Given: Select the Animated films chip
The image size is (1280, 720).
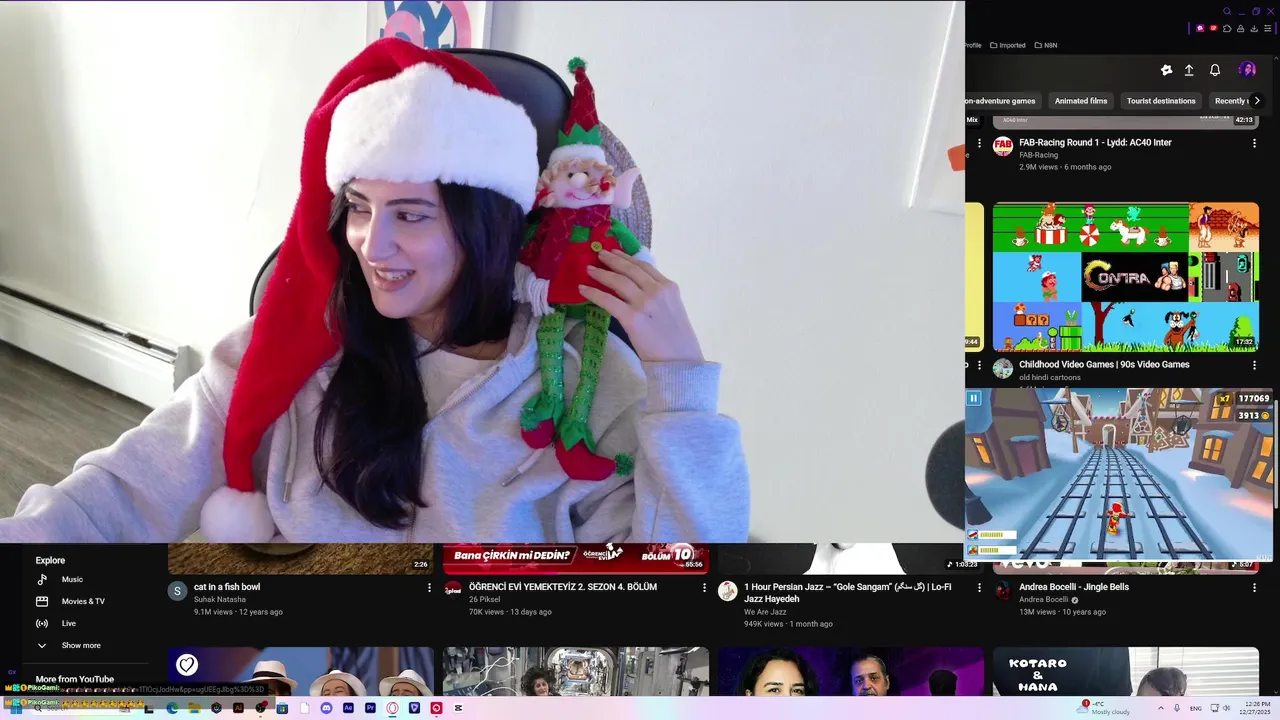Looking at the screenshot, I should pos(1080,101).
